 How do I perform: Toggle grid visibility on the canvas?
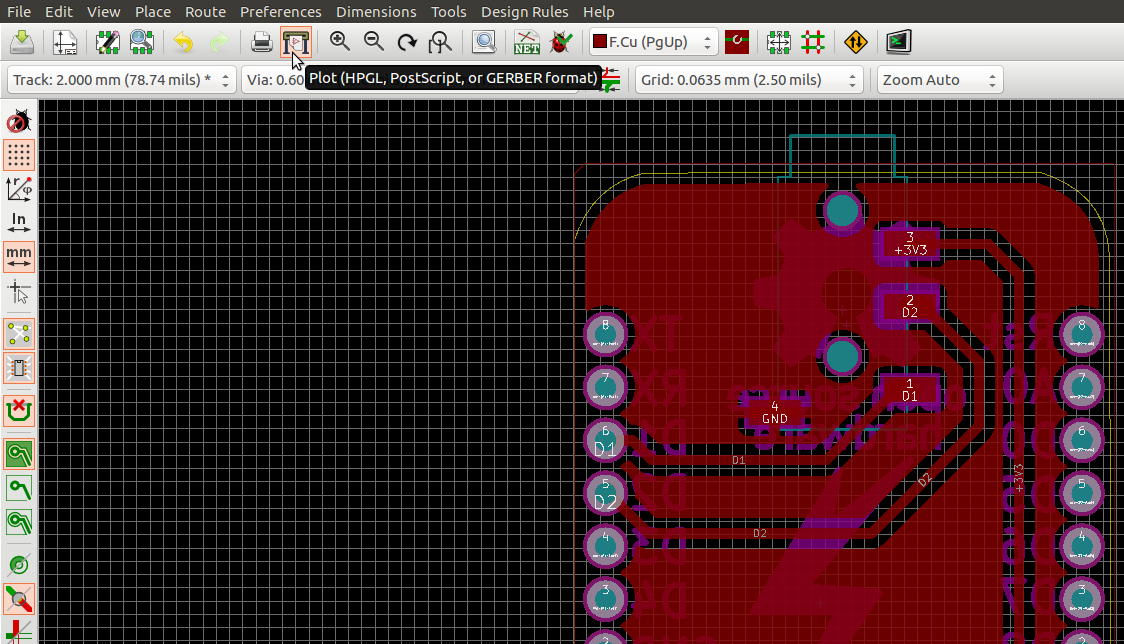[19, 155]
